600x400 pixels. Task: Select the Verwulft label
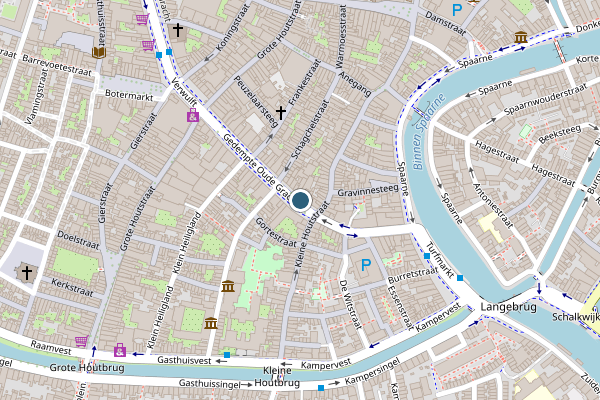coord(184,92)
